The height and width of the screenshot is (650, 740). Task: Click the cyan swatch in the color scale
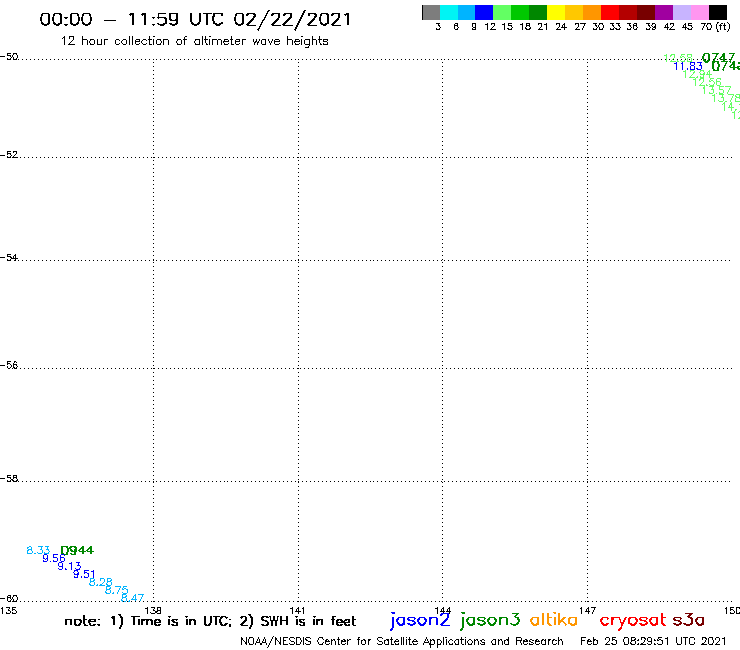point(449,12)
